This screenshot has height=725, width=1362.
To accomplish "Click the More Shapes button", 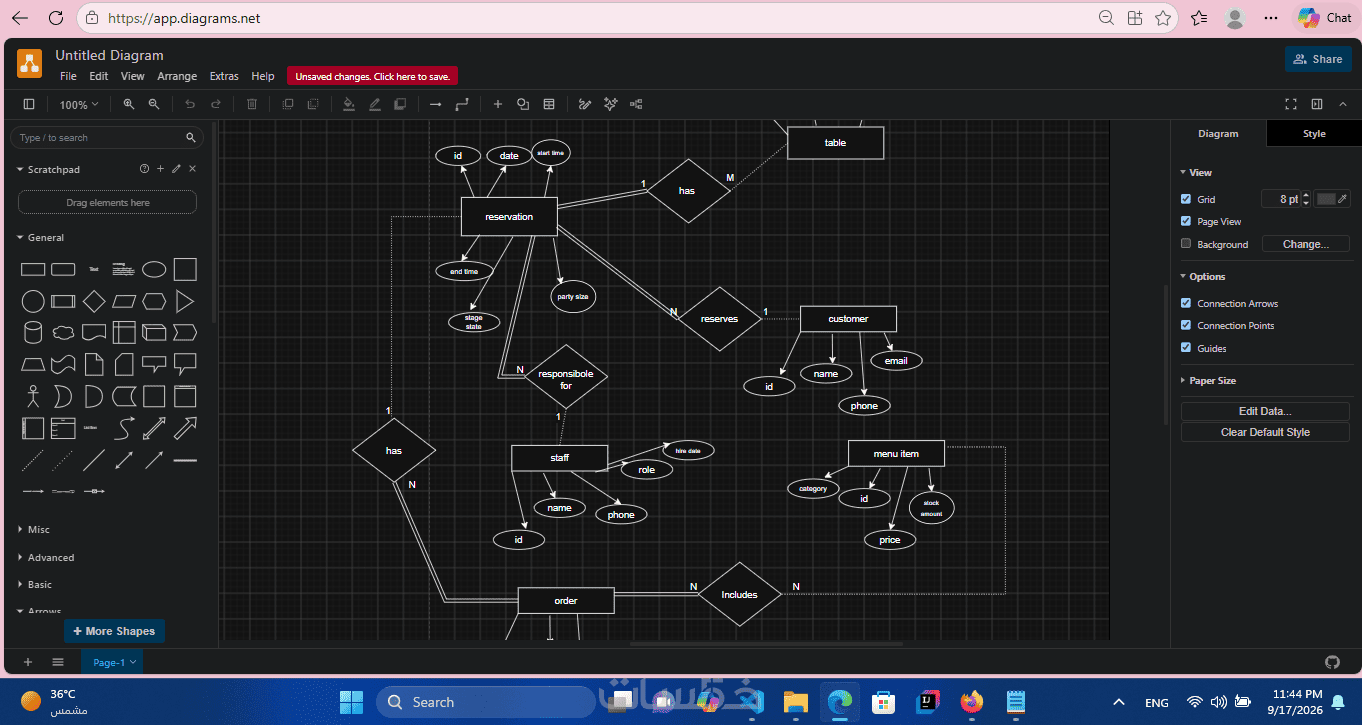I will [114, 631].
